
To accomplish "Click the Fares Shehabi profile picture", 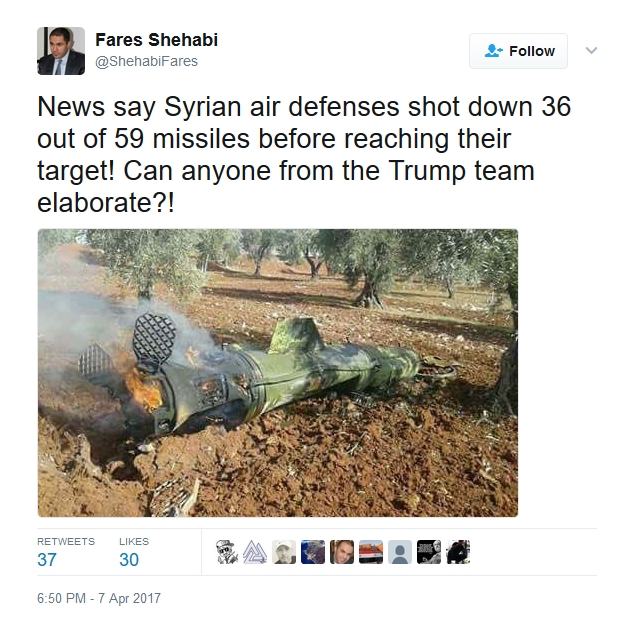I will [x=61, y=51].
